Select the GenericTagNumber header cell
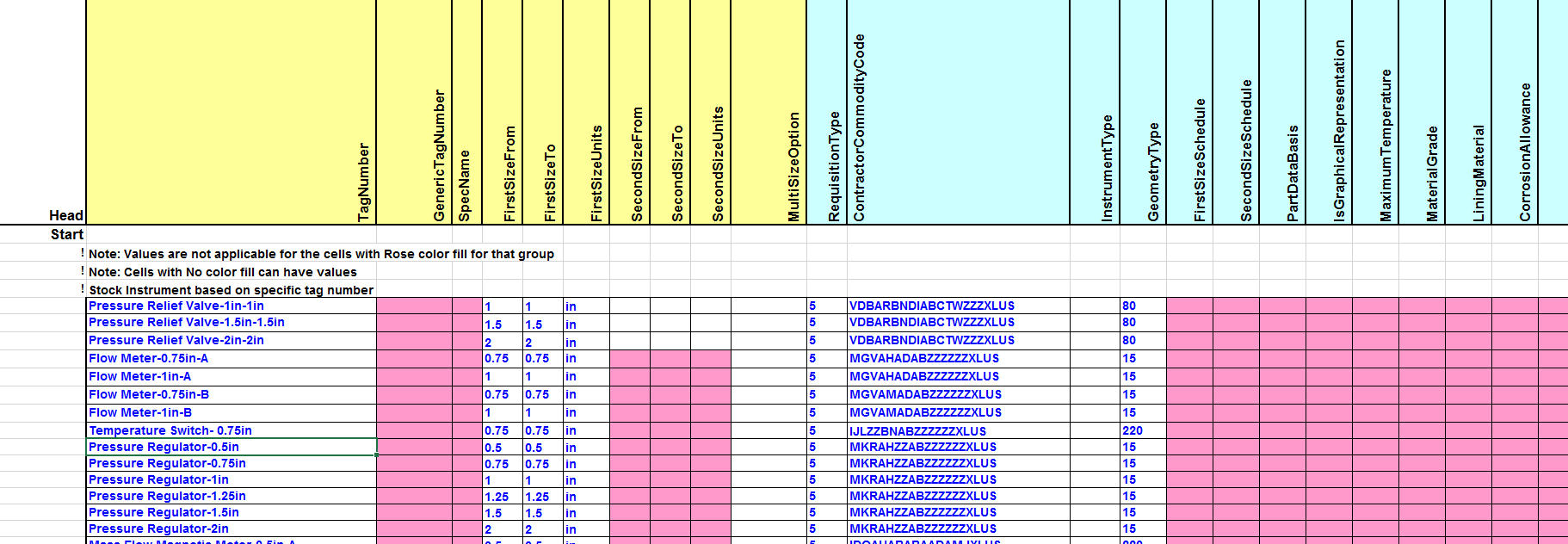Image resolution: width=1568 pixels, height=544 pixels. 414,112
